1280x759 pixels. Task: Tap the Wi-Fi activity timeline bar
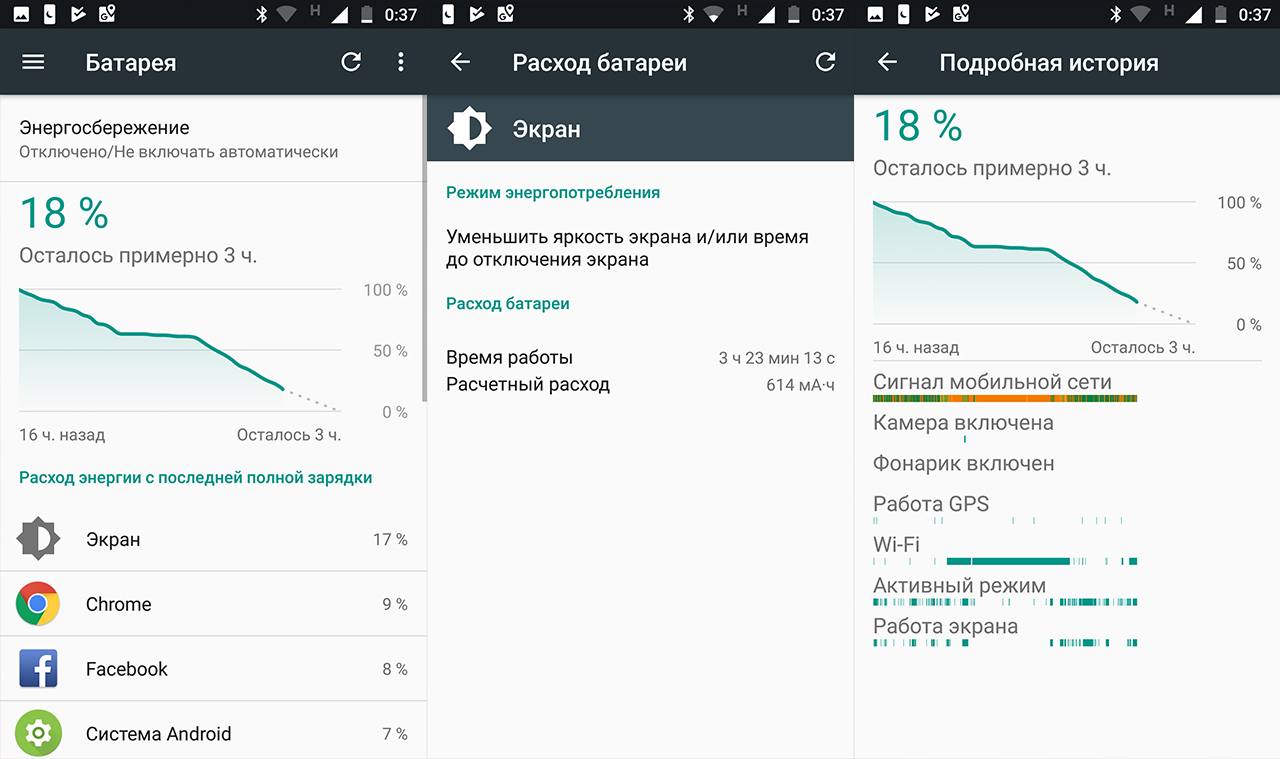pyautogui.click(x=1007, y=561)
